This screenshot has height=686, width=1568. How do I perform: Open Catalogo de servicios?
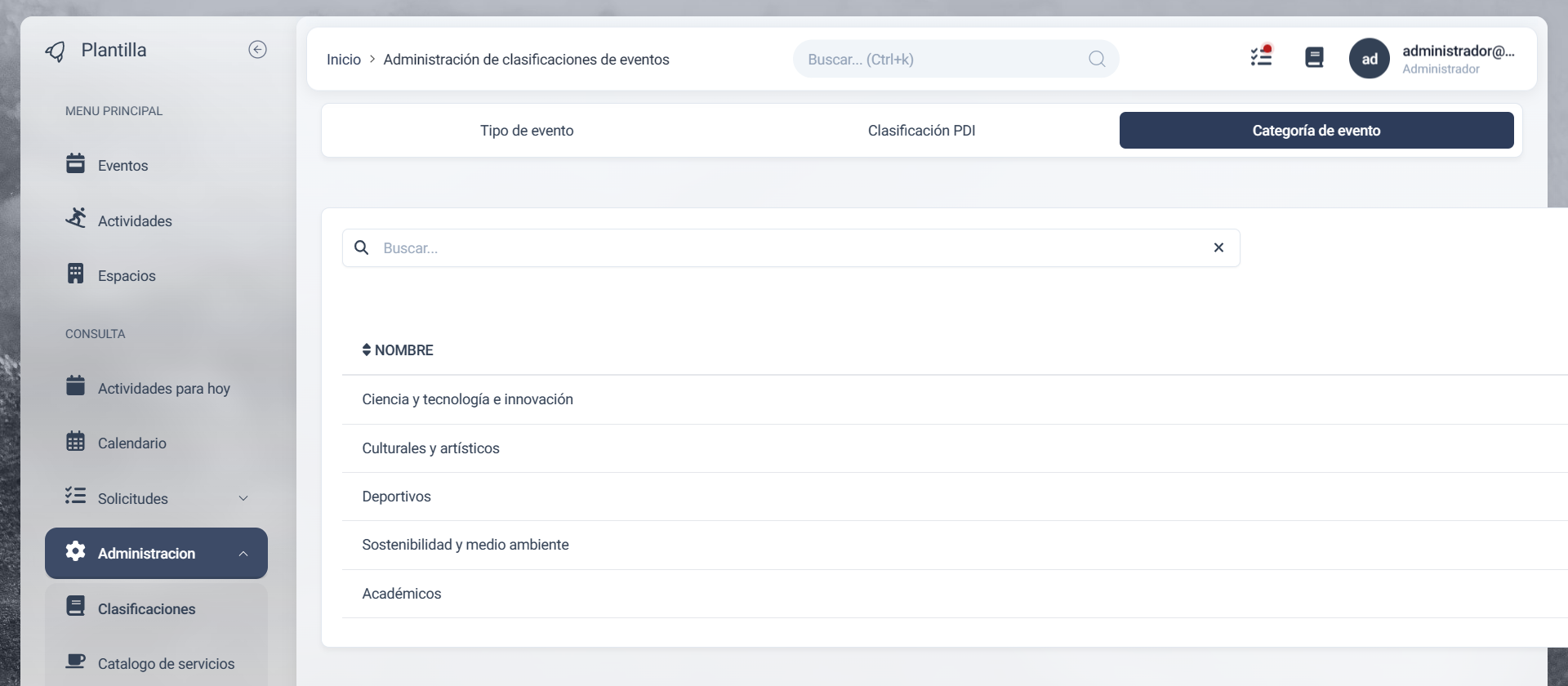166,664
